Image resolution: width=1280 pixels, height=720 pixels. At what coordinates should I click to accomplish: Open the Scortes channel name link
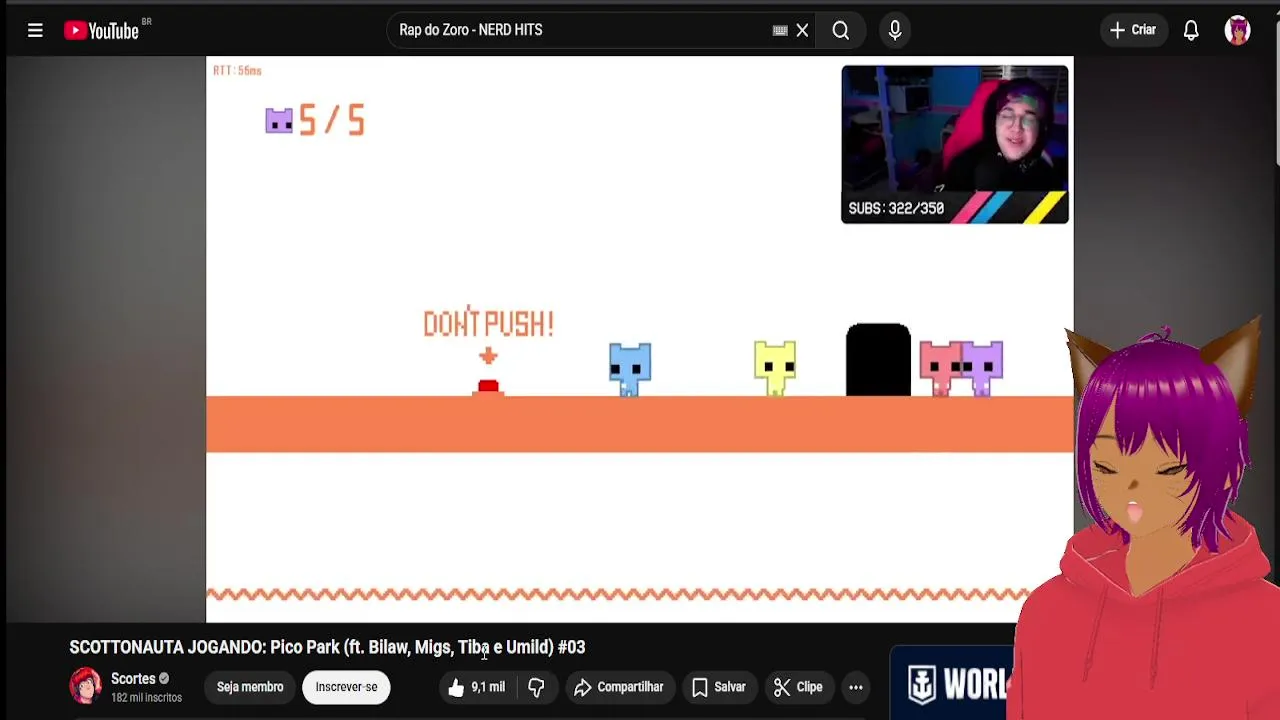133,679
